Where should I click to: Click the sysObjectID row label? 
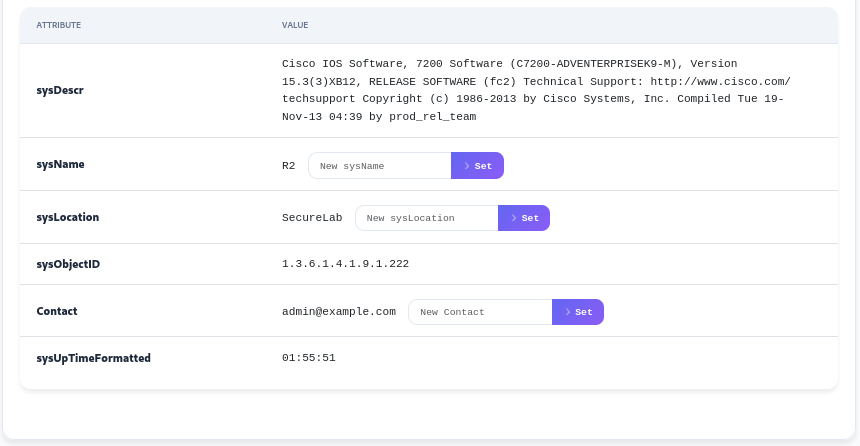[x=68, y=264]
